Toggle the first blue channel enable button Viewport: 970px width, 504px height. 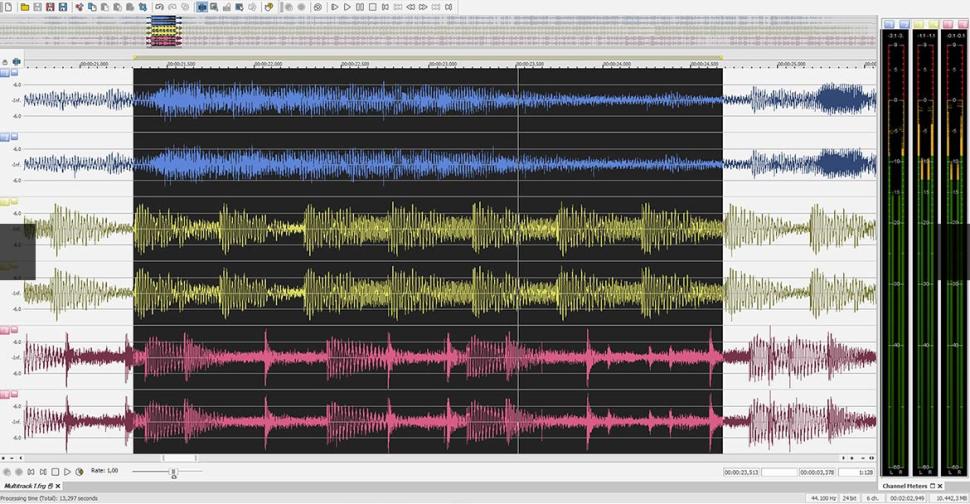coord(5,74)
